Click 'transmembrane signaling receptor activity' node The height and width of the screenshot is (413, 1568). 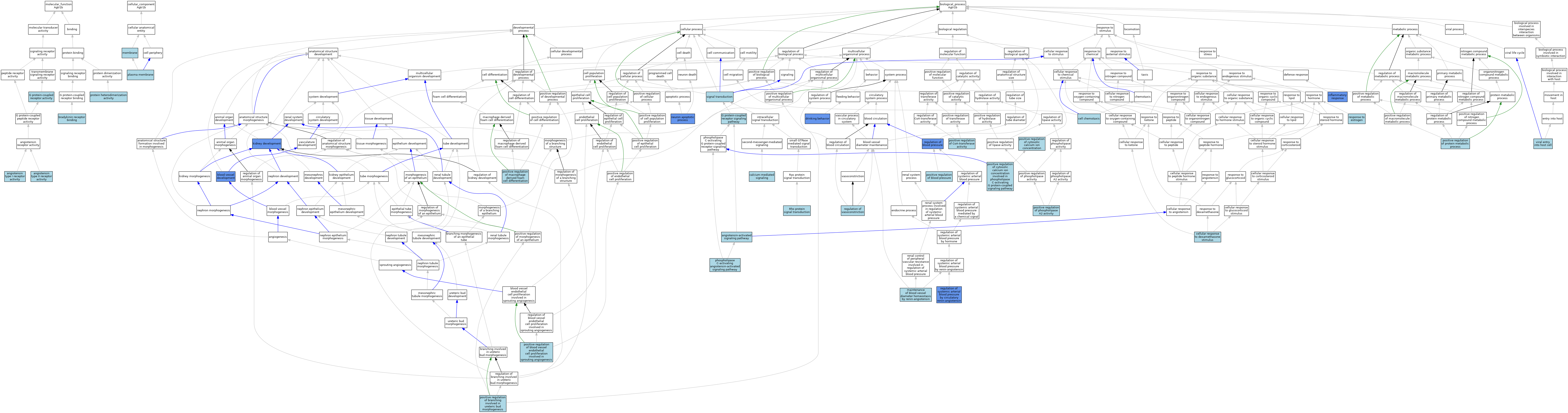(x=43, y=75)
